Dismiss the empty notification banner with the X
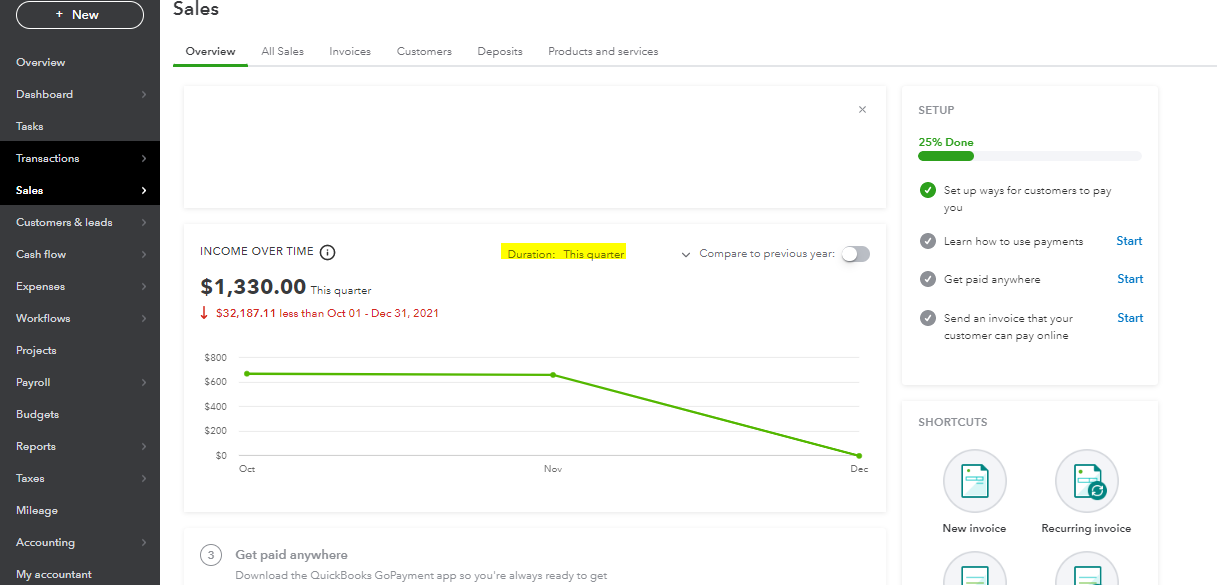The width and height of the screenshot is (1217, 585). 861,109
